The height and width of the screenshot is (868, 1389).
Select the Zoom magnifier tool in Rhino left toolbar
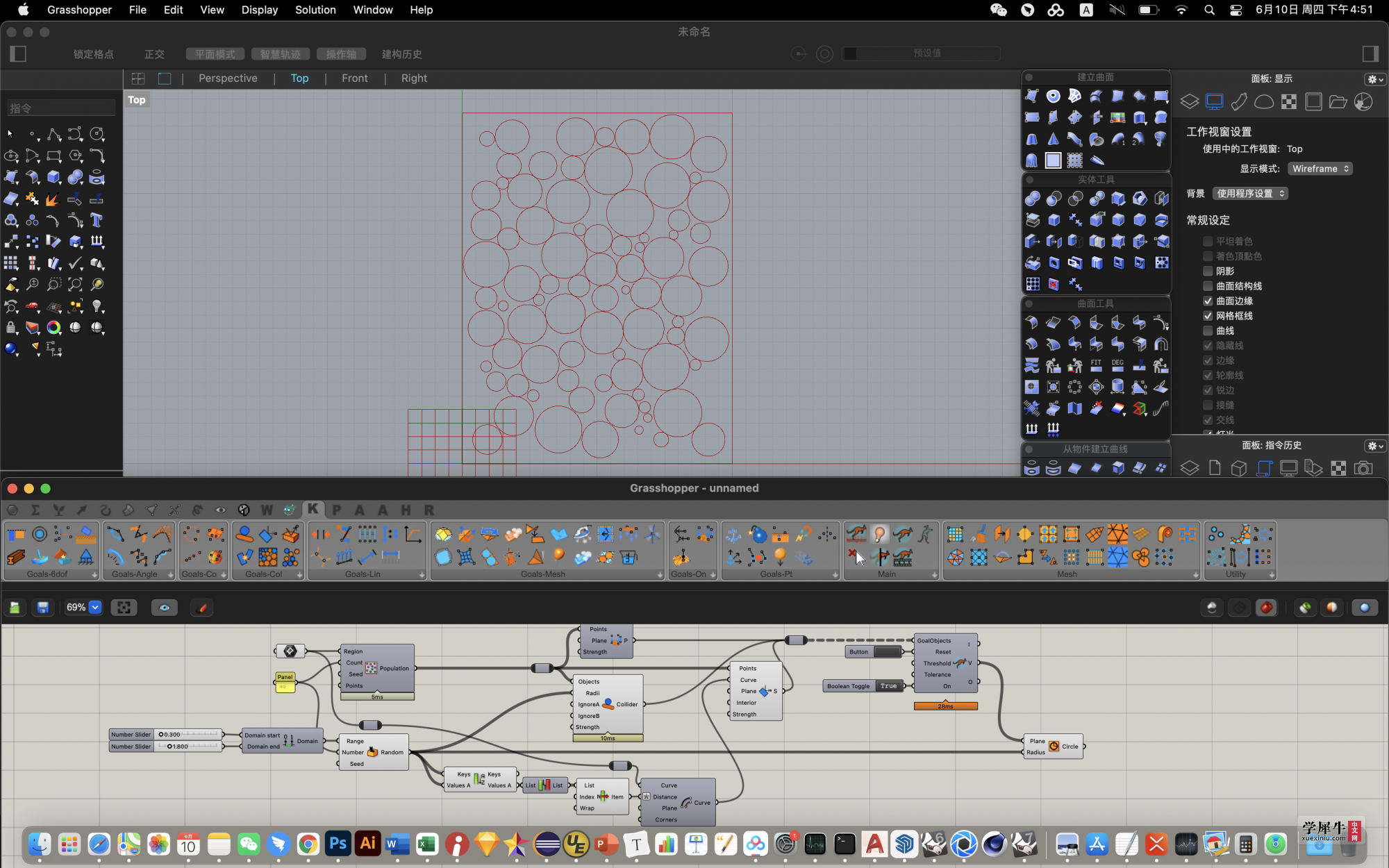pyautogui.click(x=33, y=284)
